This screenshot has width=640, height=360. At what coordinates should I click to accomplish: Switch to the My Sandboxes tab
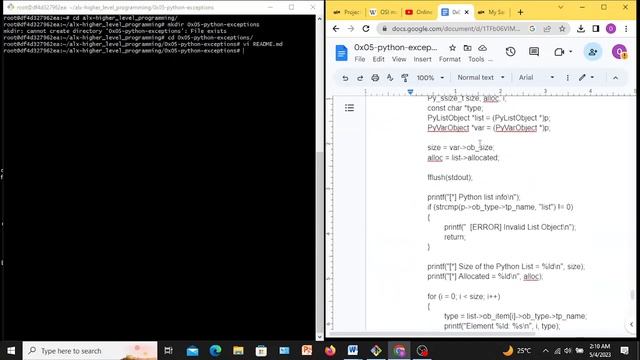click(x=491, y=12)
